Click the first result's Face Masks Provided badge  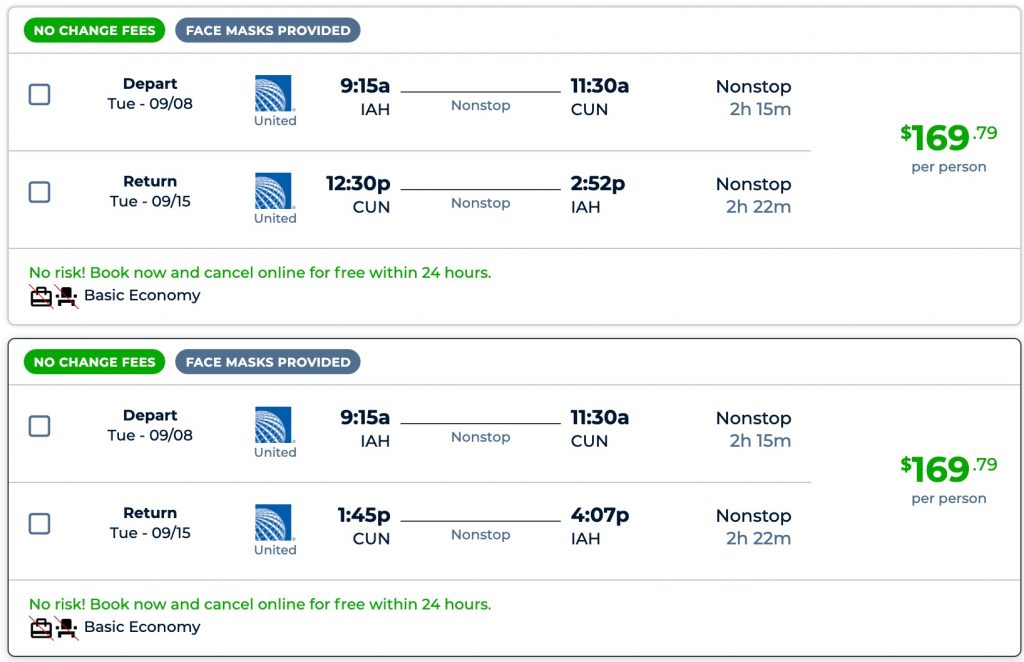268,31
